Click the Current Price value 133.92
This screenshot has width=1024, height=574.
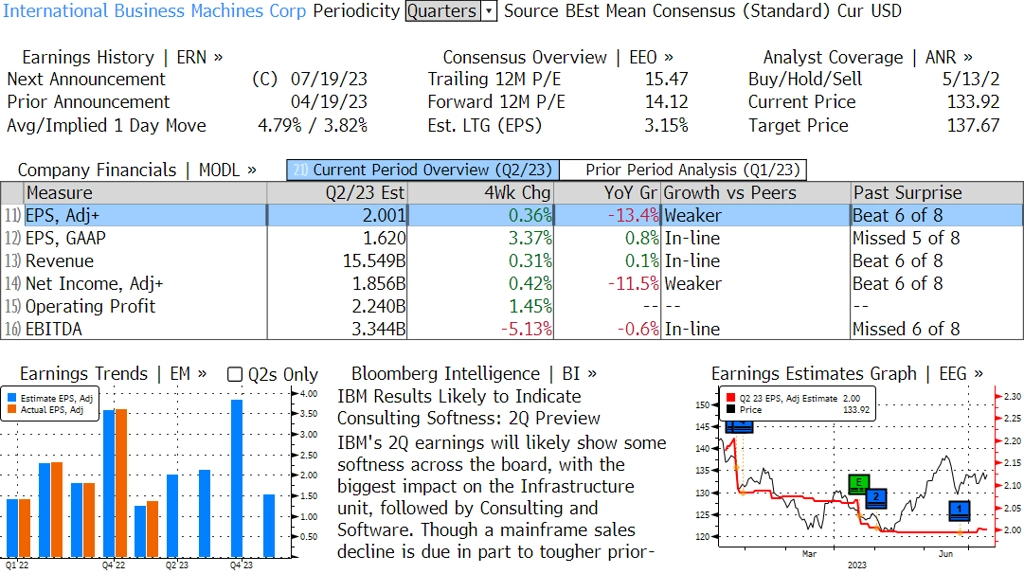coord(973,102)
